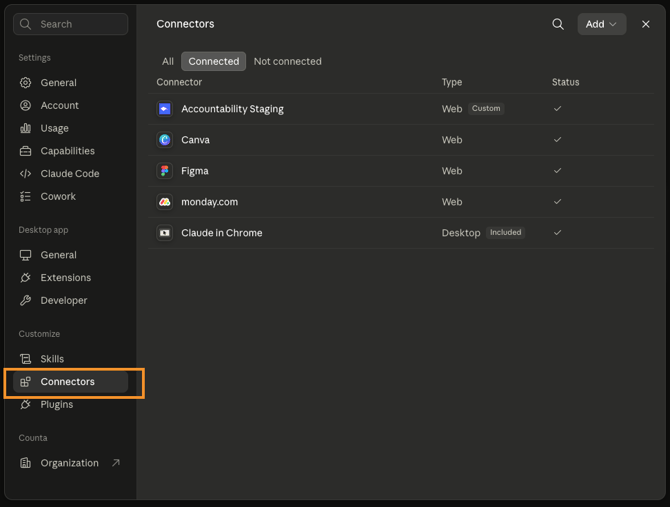This screenshot has height=507, width=670.
Task: Focus the sidebar Search field
Action: click(71, 24)
